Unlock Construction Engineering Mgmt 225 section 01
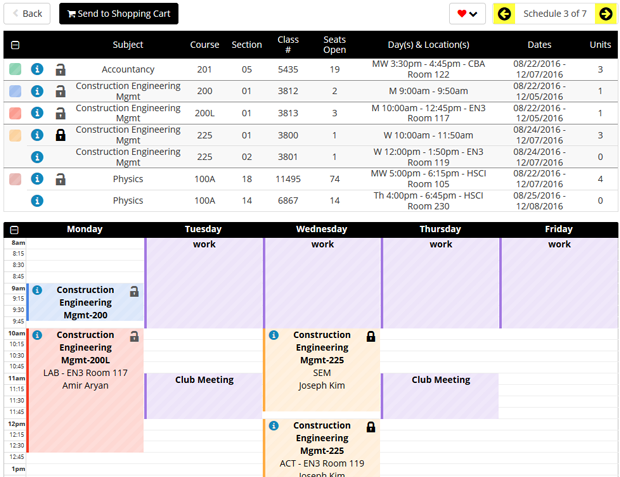Image resolution: width=620 pixels, height=477 pixels. coord(60,135)
